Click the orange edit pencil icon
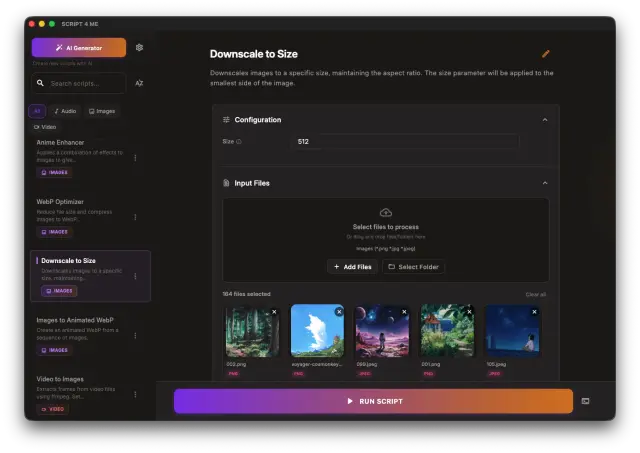Viewport: 640px width, 453px height. [546, 54]
